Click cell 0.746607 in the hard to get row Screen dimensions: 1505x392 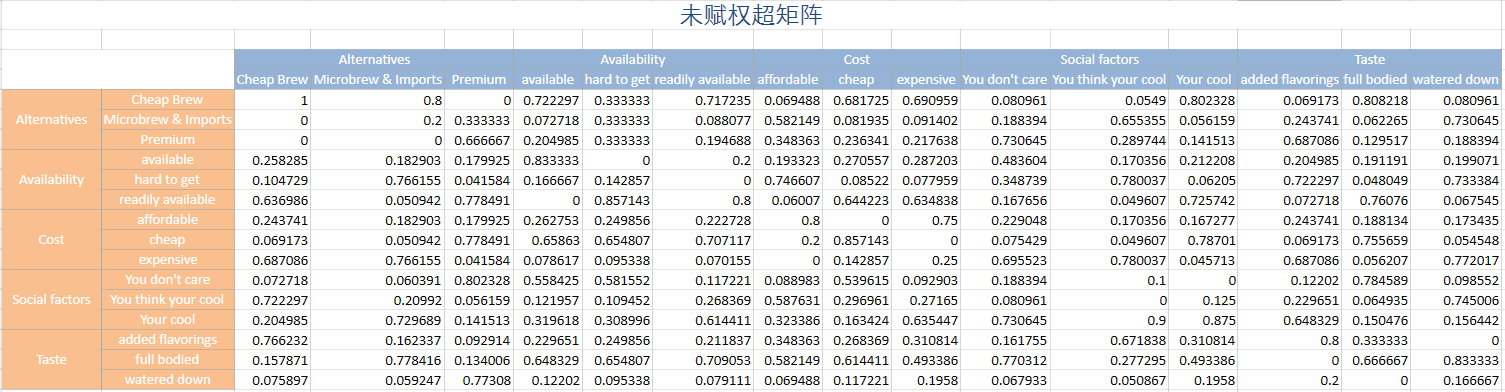tap(787, 180)
